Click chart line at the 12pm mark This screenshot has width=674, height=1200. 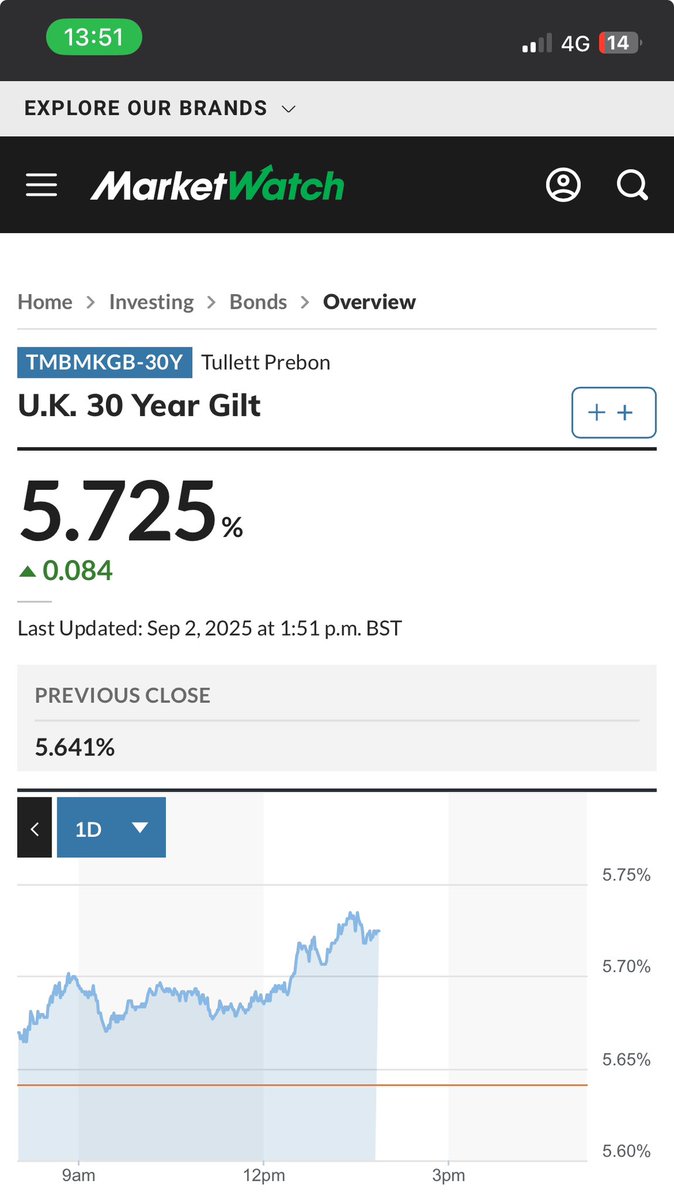coord(263,996)
